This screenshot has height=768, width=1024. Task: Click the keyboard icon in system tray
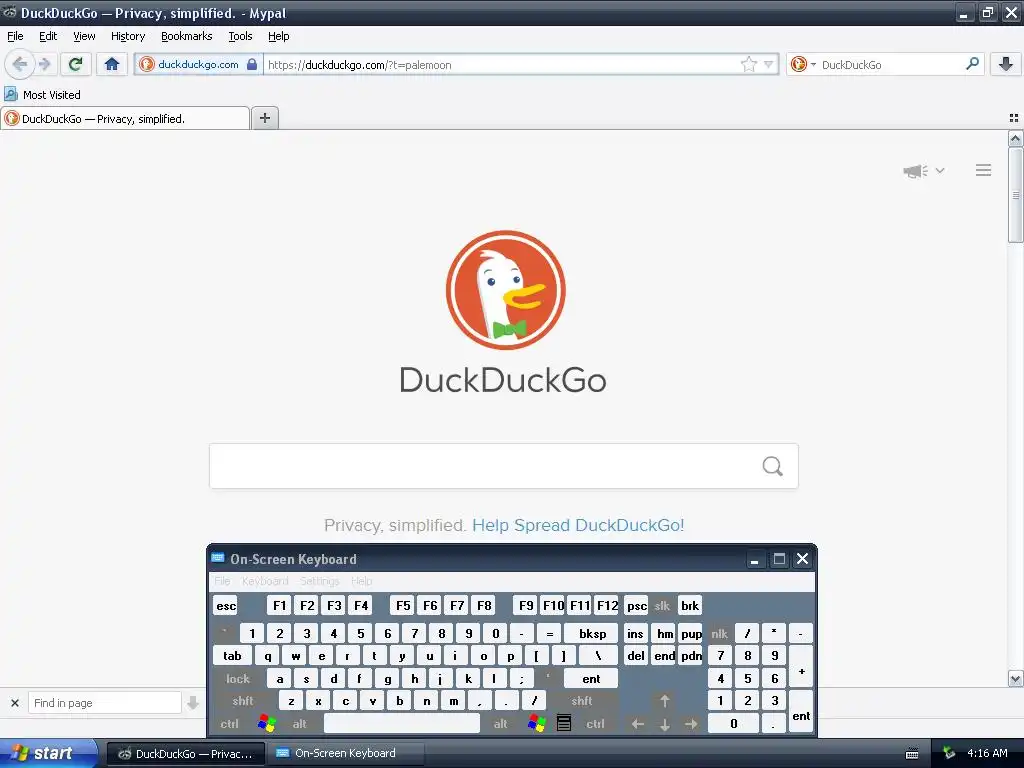pos(912,754)
